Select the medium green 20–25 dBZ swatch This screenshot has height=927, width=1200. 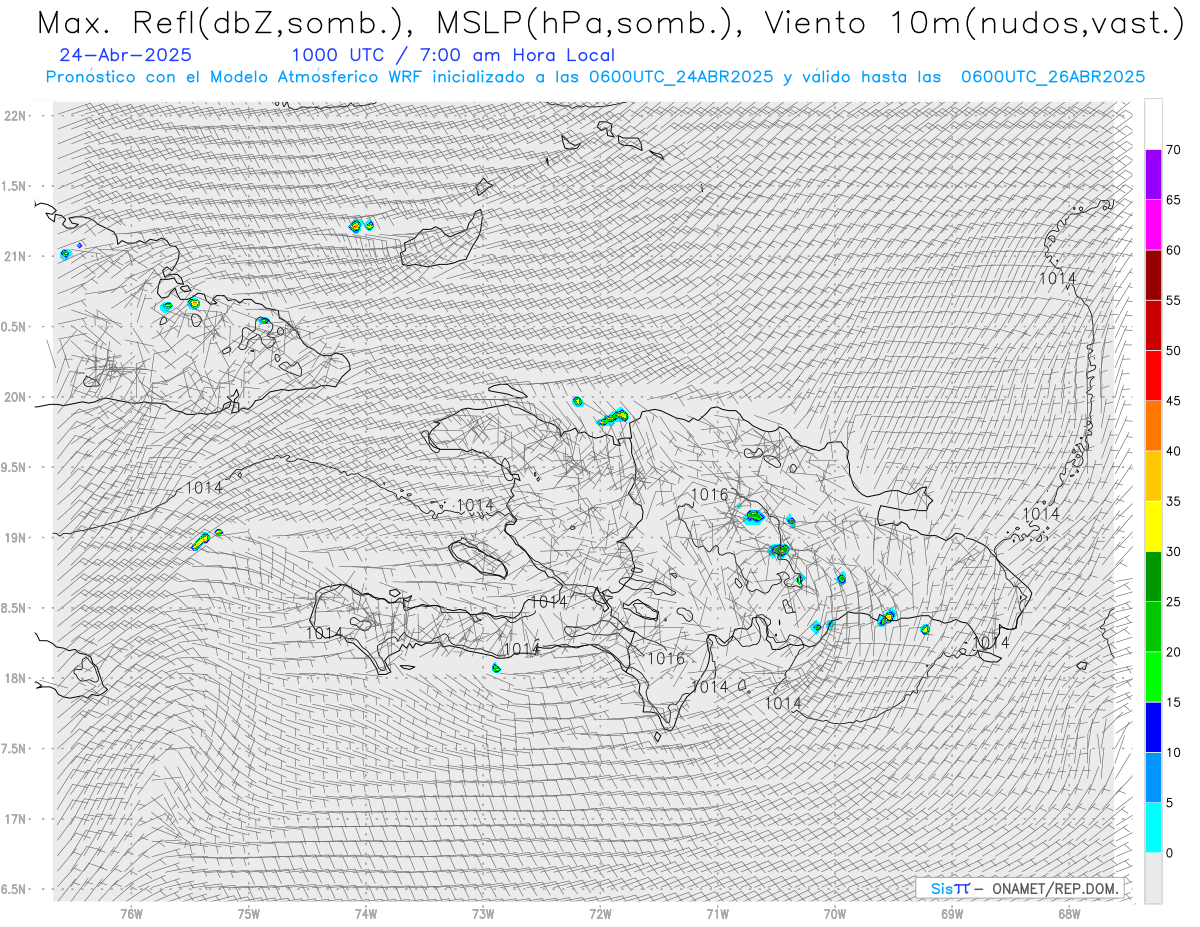[x=1153, y=627]
